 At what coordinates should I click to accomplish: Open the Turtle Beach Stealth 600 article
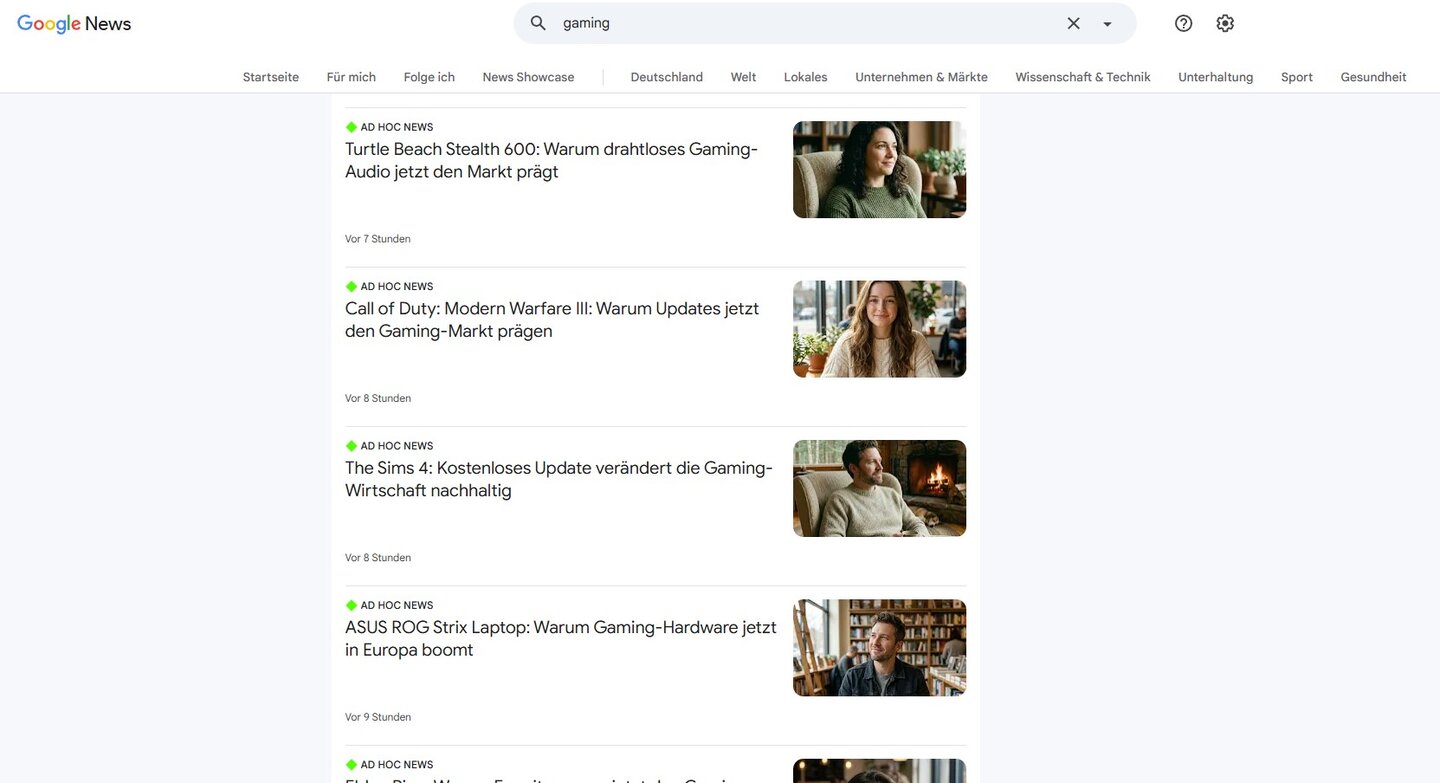pyautogui.click(x=551, y=160)
